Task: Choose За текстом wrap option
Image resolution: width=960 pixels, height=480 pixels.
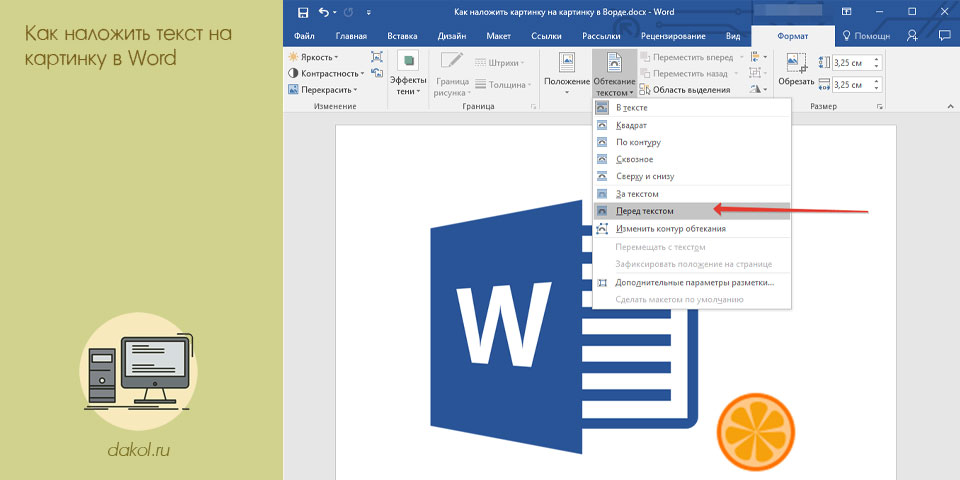Action: [692, 194]
